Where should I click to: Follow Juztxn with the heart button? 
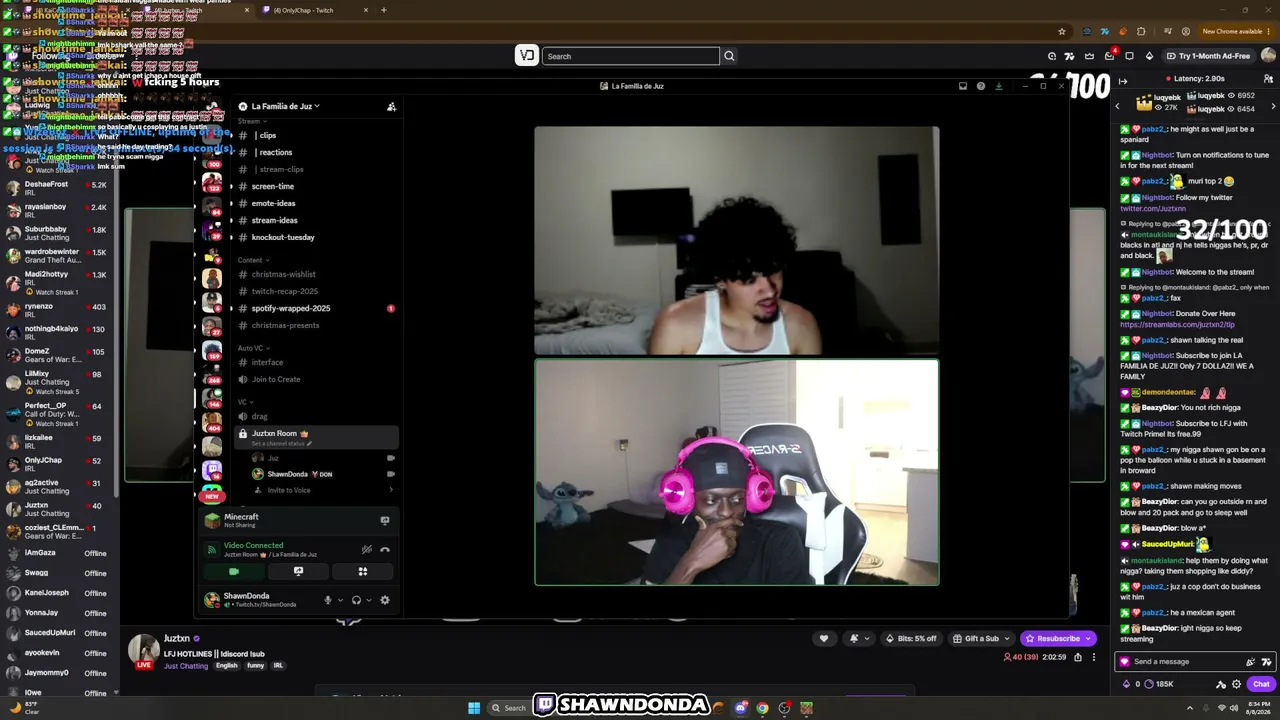824,638
